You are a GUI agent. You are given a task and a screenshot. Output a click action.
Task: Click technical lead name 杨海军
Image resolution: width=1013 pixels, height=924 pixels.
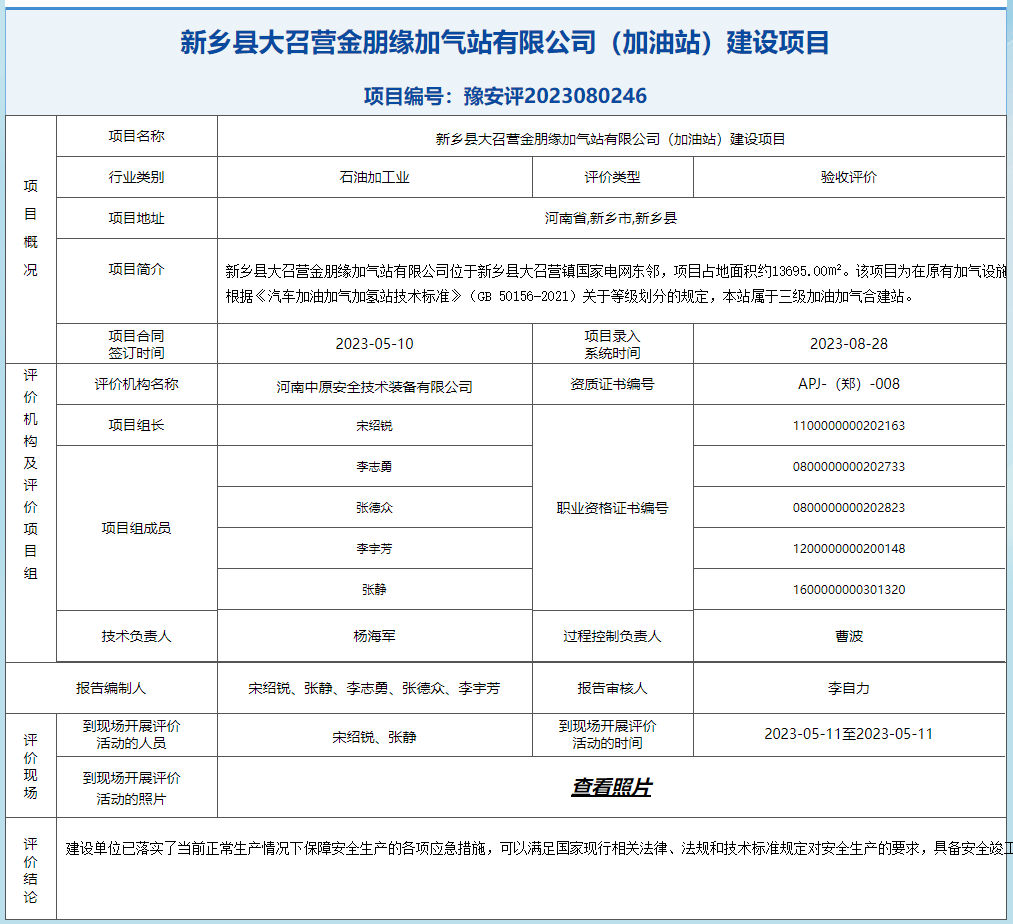tap(375, 636)
